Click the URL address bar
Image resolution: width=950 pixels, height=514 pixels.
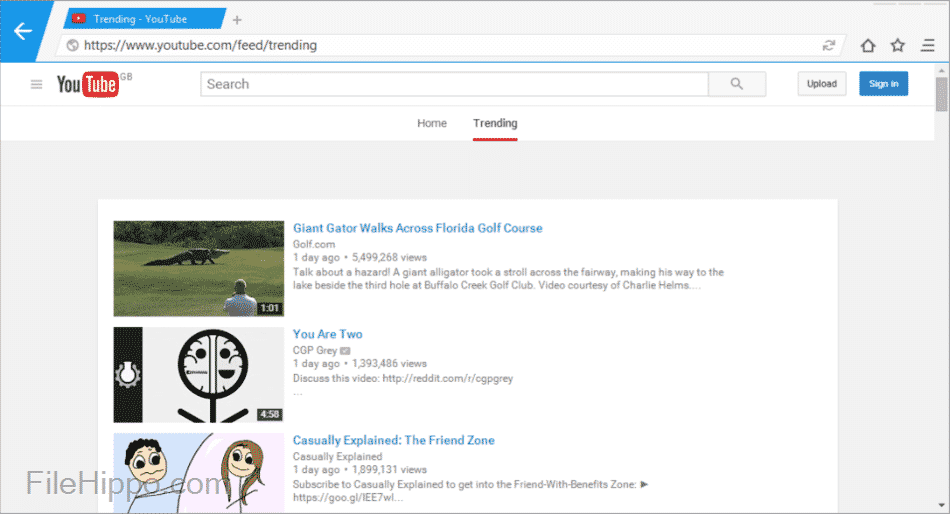(x=440, y=45)
